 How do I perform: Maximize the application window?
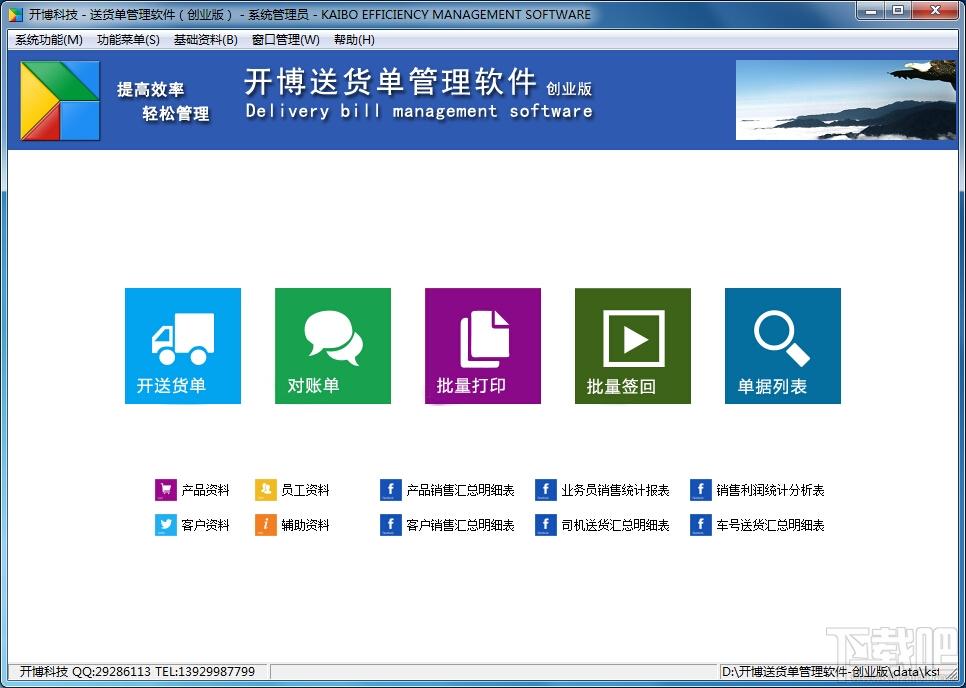click(x=898, y=10)
